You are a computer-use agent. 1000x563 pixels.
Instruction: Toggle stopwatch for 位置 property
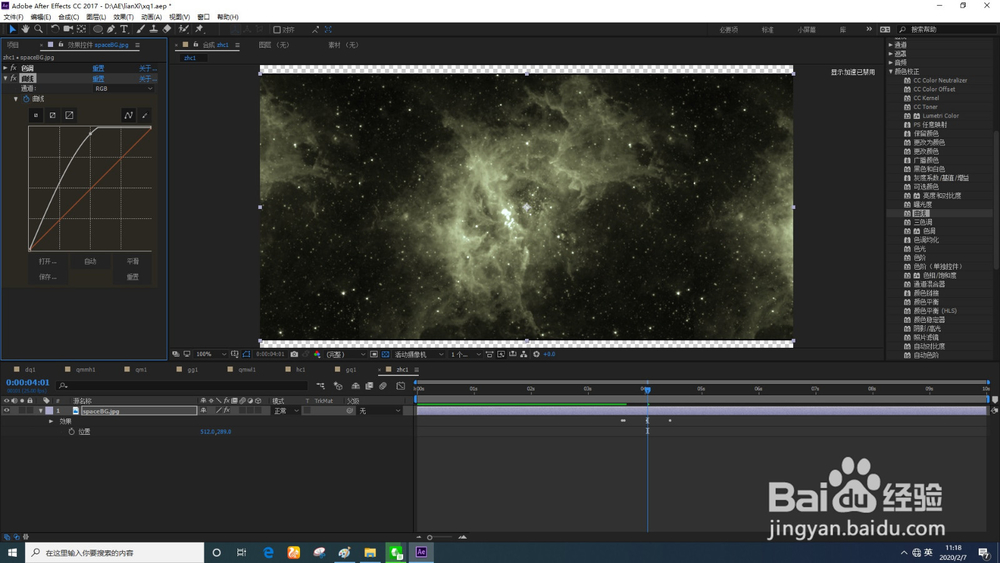point(71,432)
